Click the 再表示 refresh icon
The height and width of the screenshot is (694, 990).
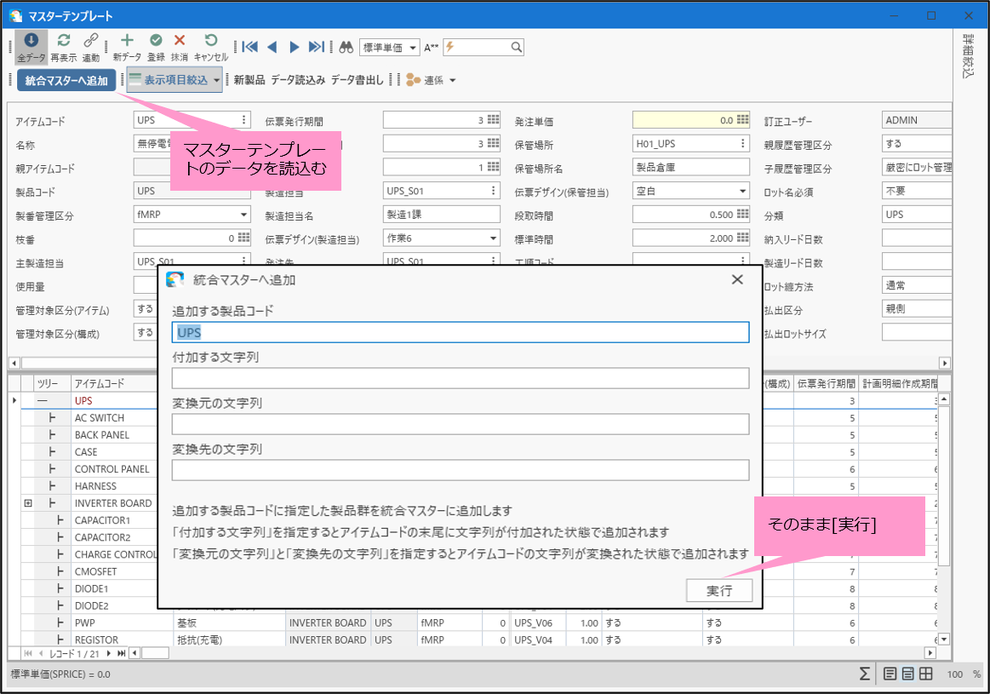tap(63, 41)
